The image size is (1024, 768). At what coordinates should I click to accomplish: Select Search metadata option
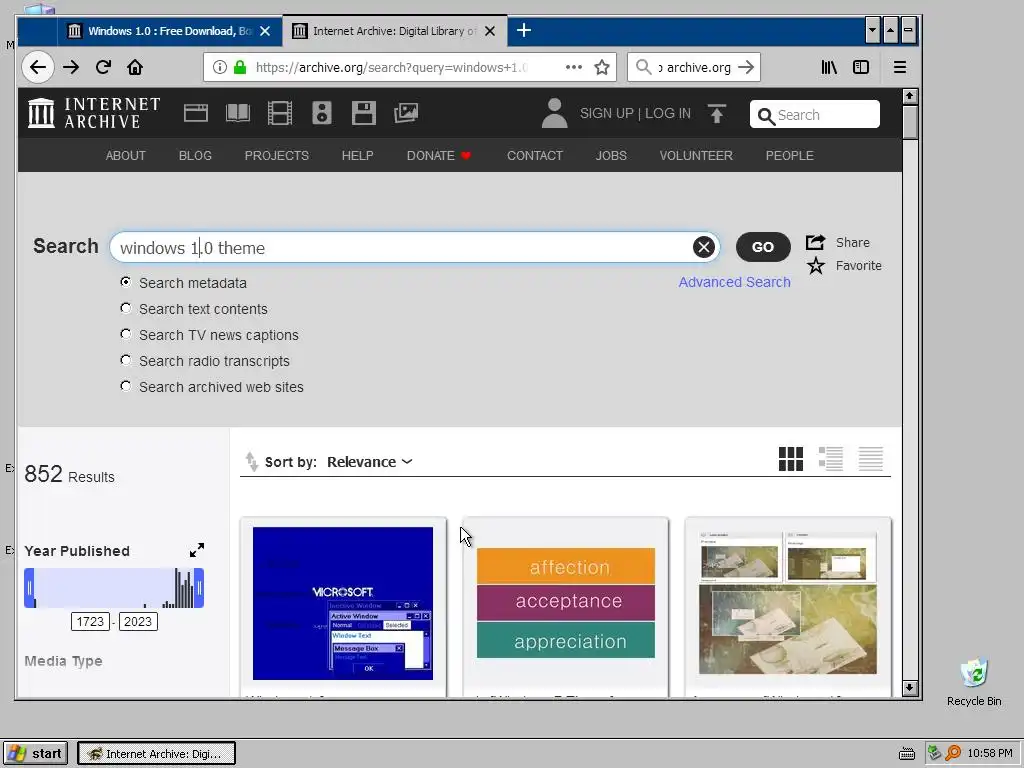coord(125,282)
